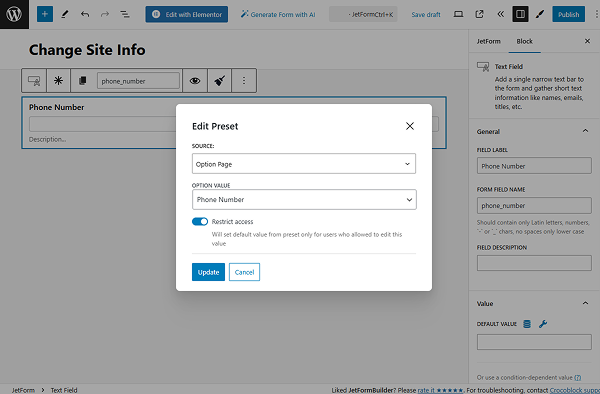
Task: Edit the Form Field Name input
Action: [x=534, y=205]
